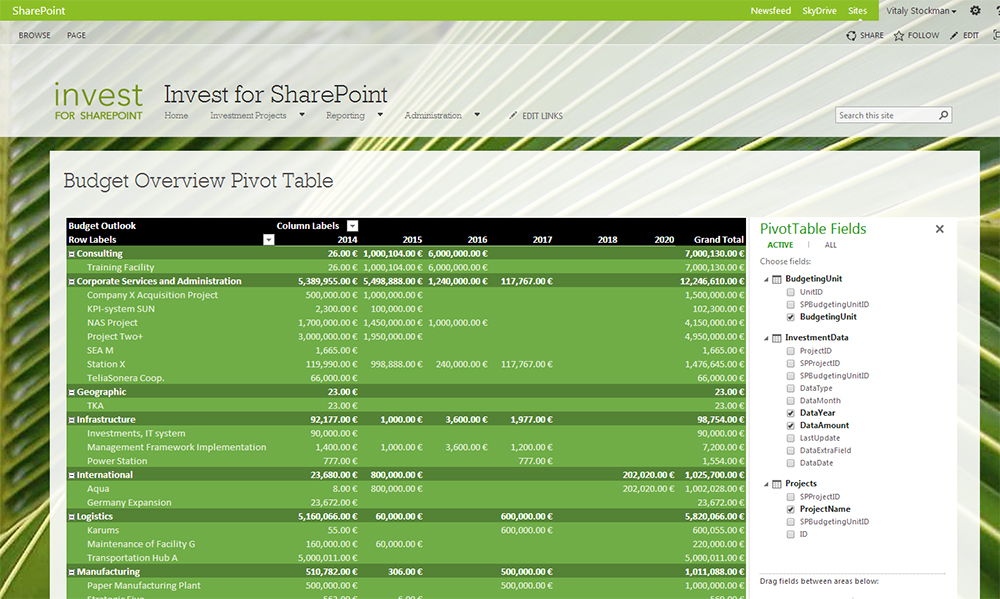Check the DataType field checkbox
The height and width of the screenshot is (599, 1000).
pyautogui.click(x=791, y=388)
